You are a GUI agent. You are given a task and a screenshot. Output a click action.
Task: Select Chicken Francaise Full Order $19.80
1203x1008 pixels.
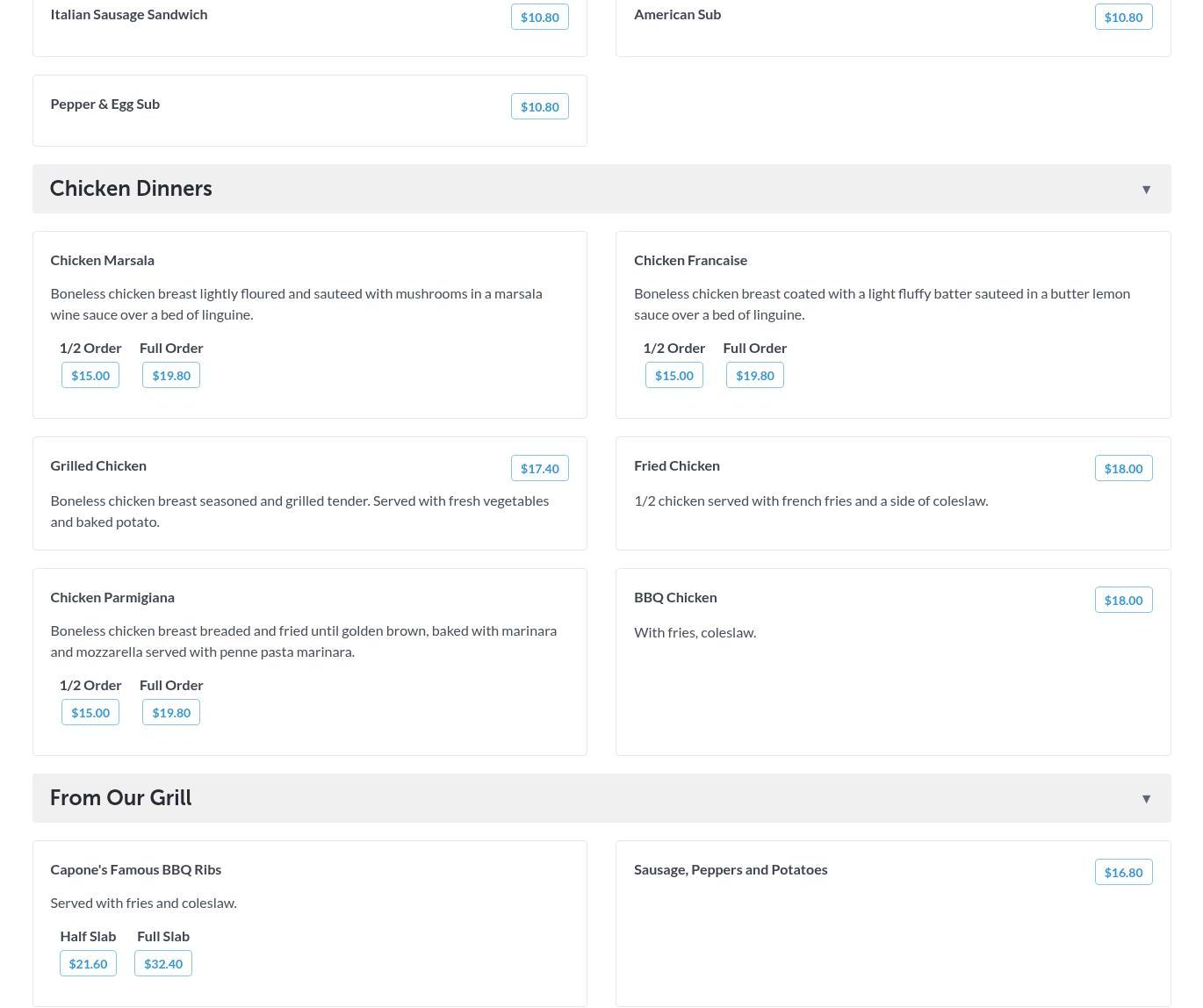coord(754,376)
